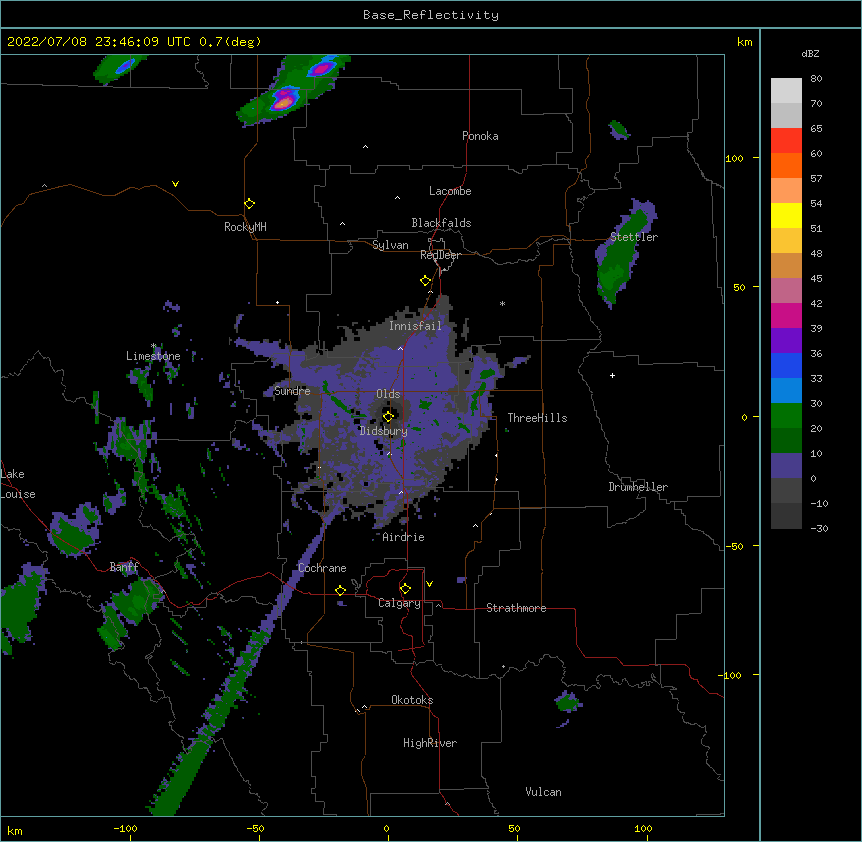The image size is (862, 842).
Task: Select the slate purple swatch between 10 and 0 dBZ
Action: pyautogui.click(x=786, y=466)
